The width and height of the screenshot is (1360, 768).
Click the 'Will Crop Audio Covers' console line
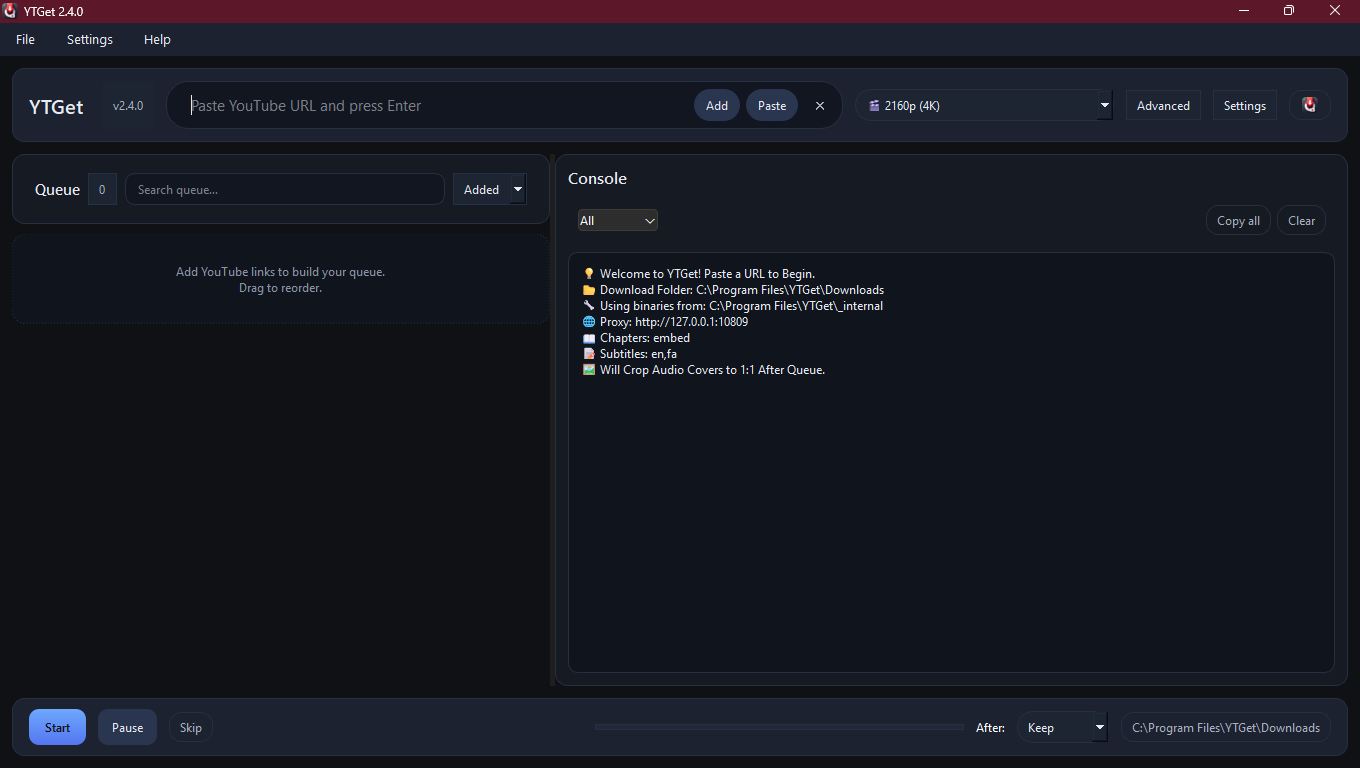[x=703, y=369]
